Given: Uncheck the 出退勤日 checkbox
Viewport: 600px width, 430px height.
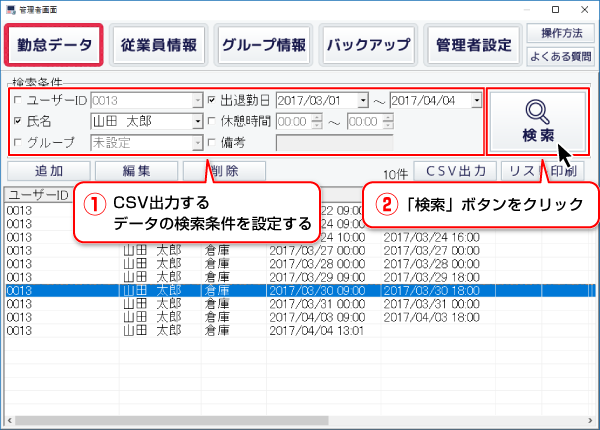Looking at the screenshot, I should 225,100.
